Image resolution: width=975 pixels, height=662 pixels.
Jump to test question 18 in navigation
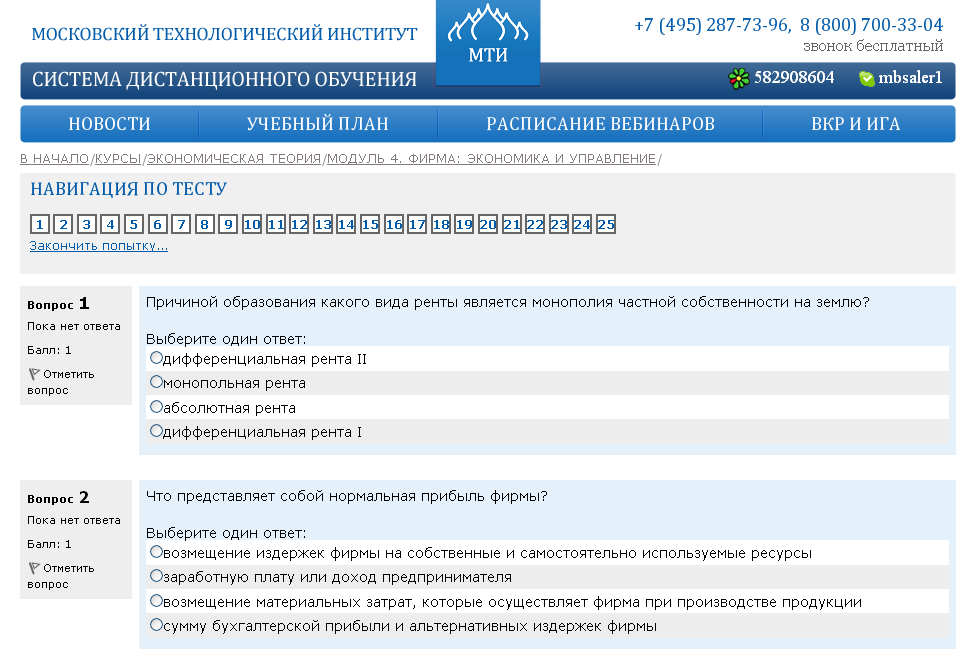(x=441, y=224)
